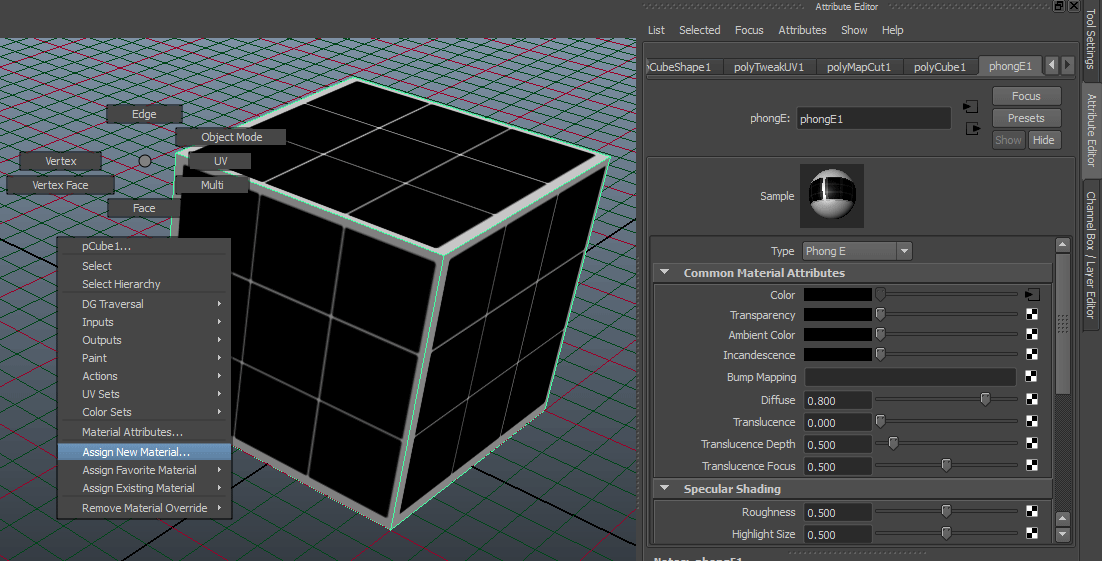
Task: Click the checker map button for Incandescence
Action: [x=1032, y=355]
